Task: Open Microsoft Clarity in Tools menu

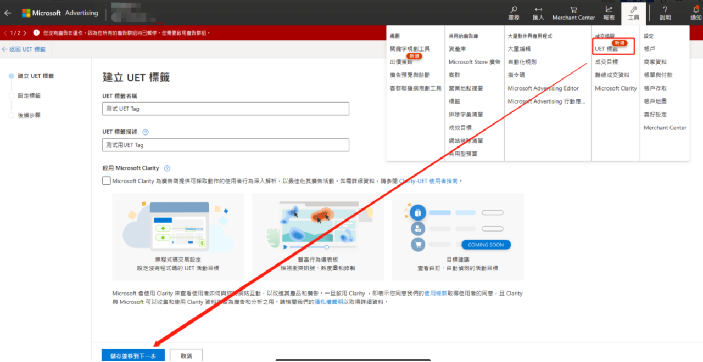Action: click(616, 88)
